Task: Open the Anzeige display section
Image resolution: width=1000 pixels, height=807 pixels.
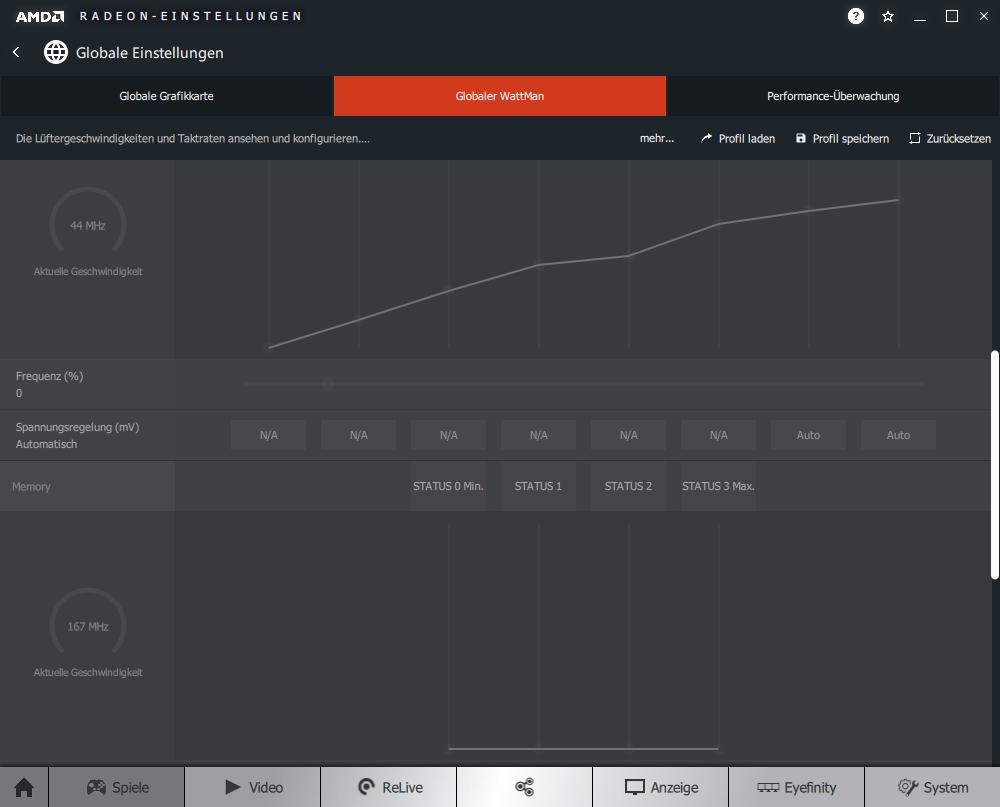Action: point(660,787)
